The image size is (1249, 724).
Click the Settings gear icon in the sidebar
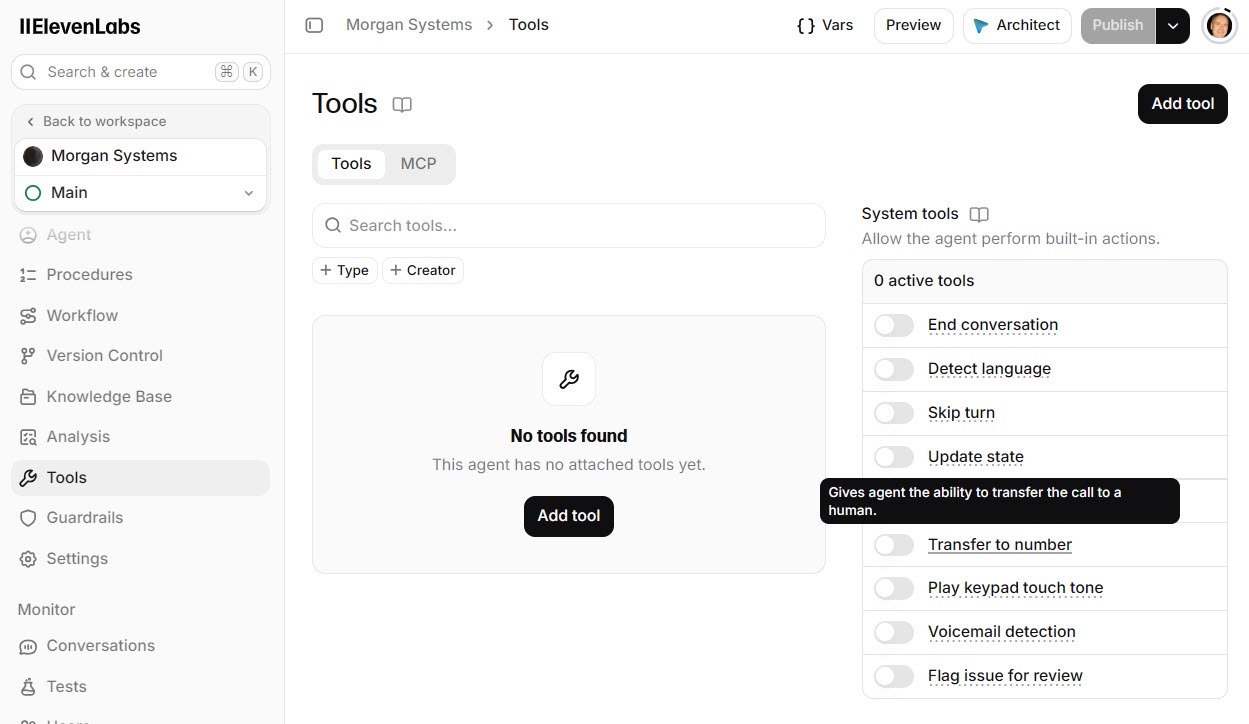[x=28, y=559]
